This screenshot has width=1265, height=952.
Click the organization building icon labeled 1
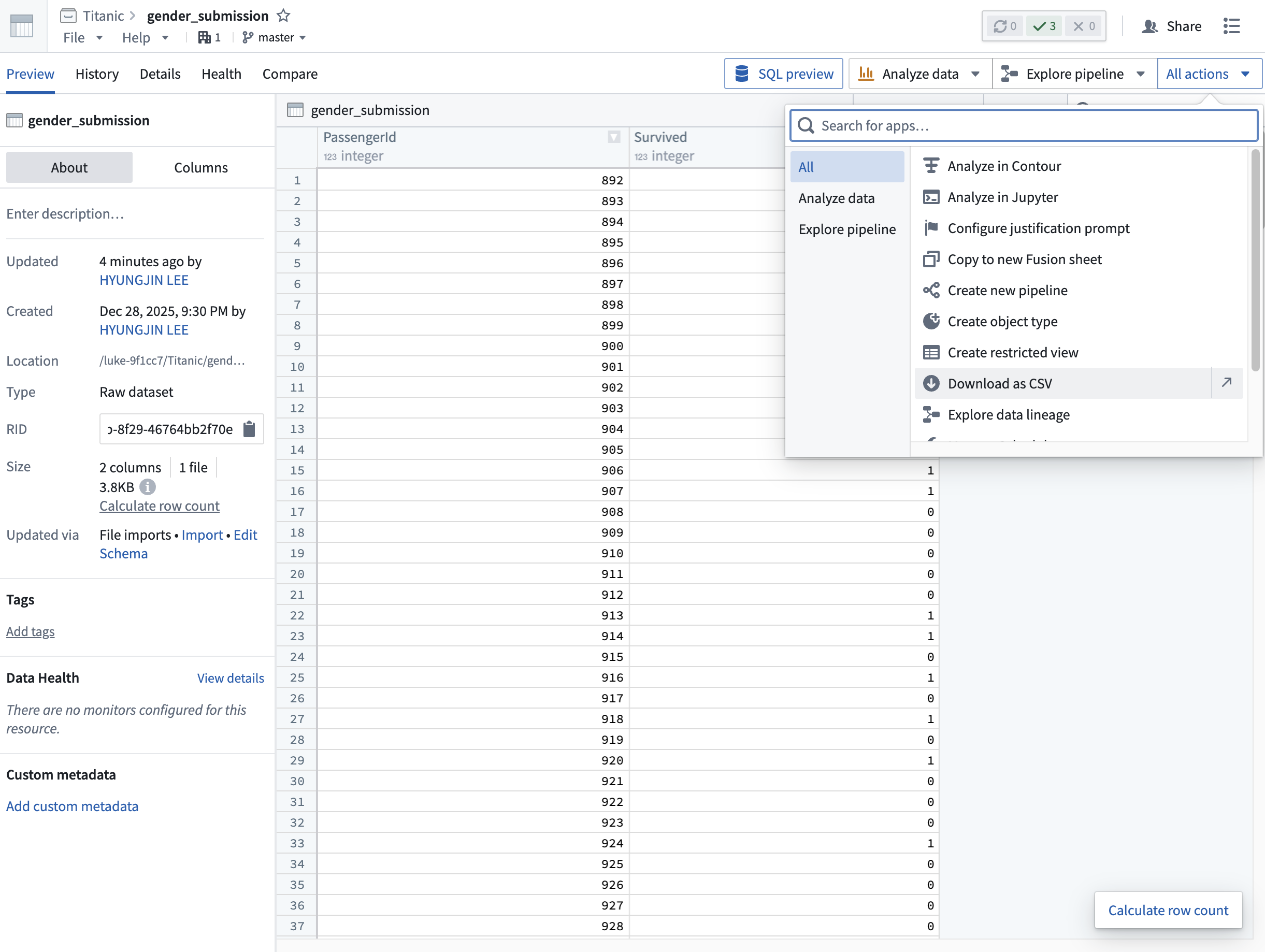coord(209,38)
